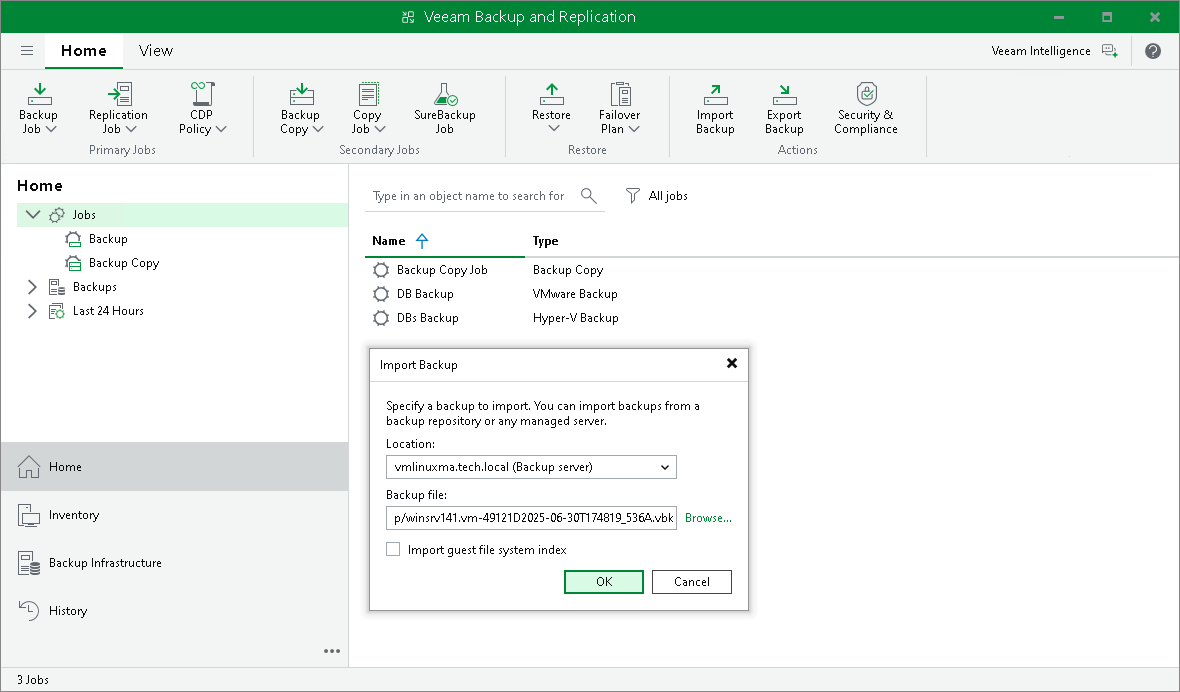Expand the Last 24 Hours node

[x=31, y=310]
